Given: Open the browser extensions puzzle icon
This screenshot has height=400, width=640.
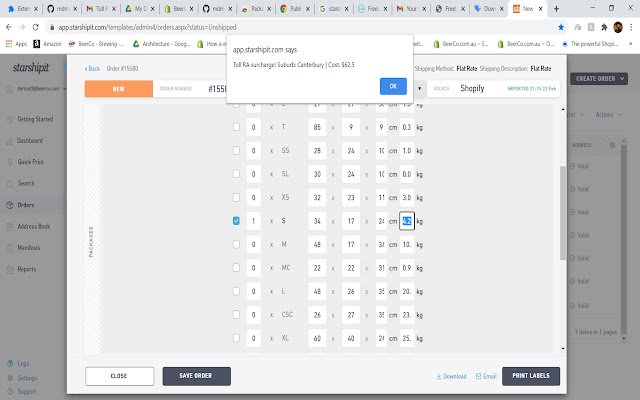Looking at the screenshot, I should click(604, 27).
